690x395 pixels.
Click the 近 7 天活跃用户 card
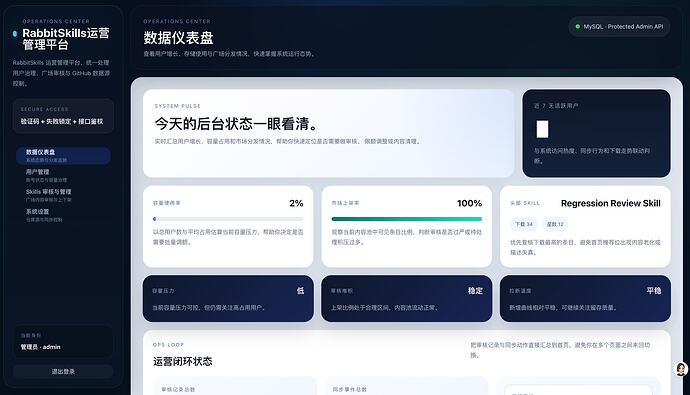596,133
